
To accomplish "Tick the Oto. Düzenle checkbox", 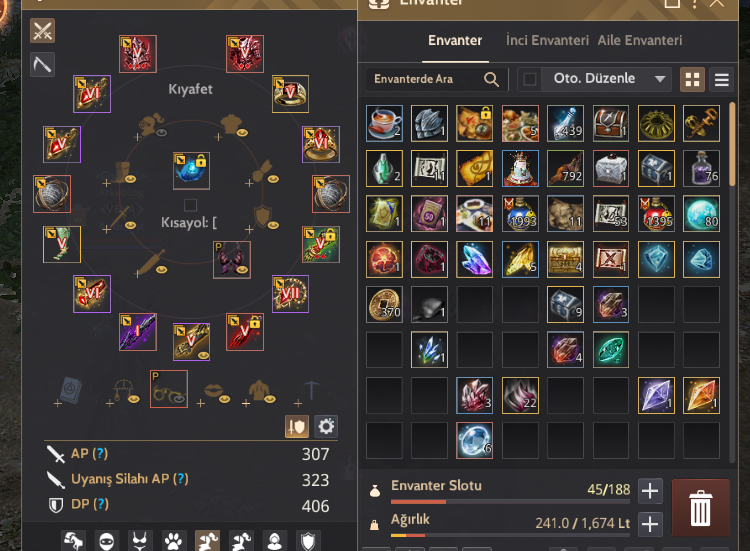I will coord(529,79).
